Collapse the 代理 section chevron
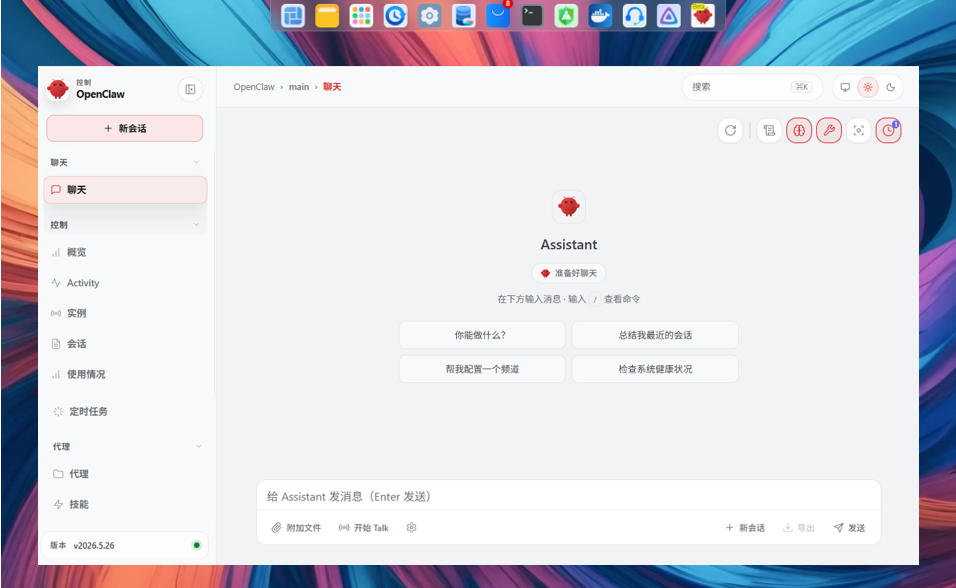The width and height of the screenshot is (956, 588). (199, 446)
